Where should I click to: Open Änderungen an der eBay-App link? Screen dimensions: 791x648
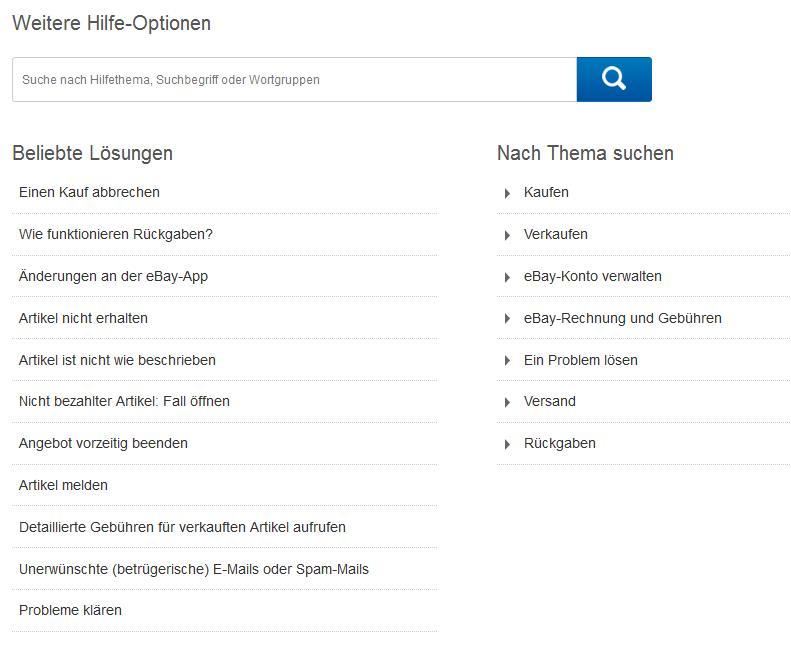point(114,276)
